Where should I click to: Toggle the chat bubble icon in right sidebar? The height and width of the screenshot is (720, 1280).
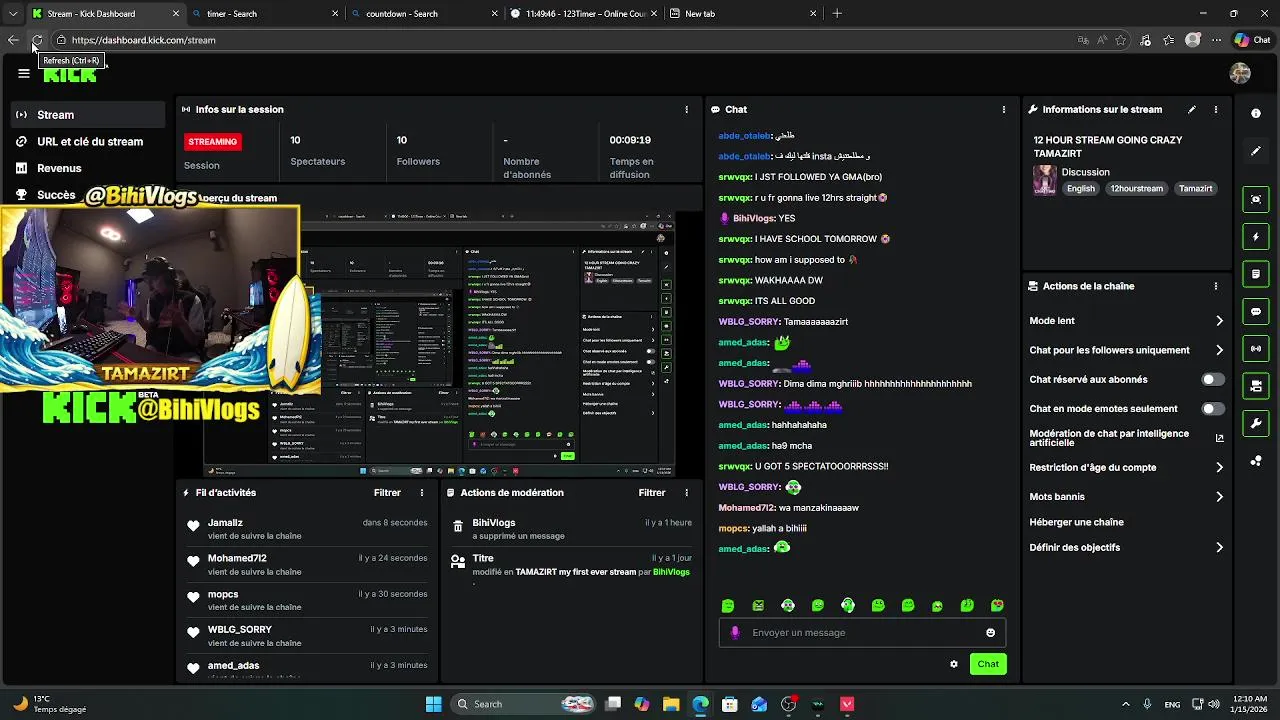pos(1256,312)
